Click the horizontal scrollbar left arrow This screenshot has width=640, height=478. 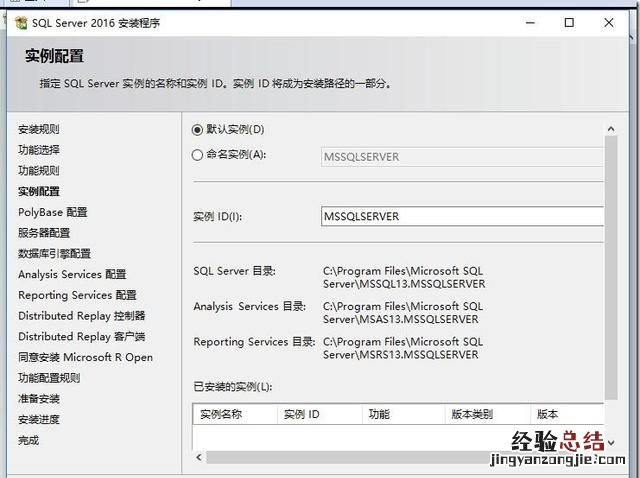tap(198, 458)
